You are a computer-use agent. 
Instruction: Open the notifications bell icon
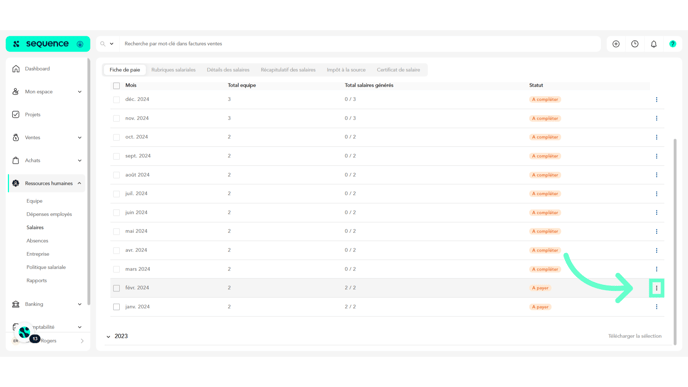654,44
